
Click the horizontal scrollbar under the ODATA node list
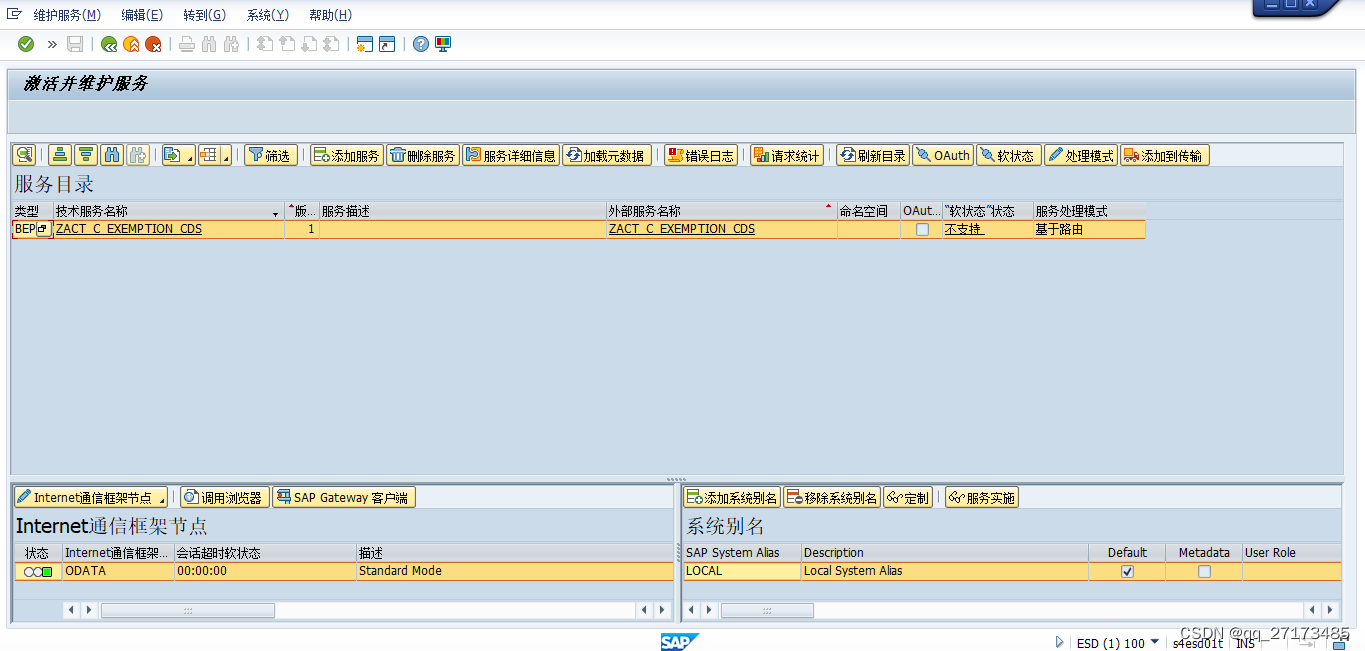[x=188, y=610]
